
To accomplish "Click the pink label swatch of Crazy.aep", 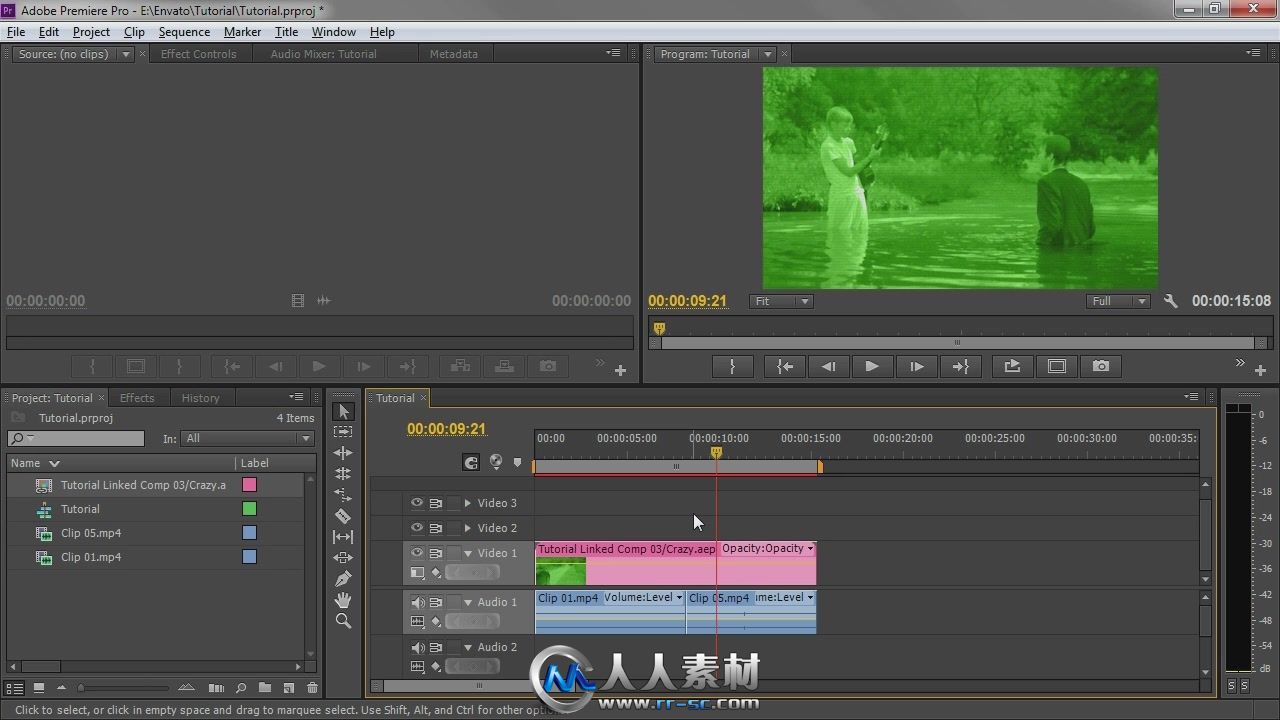I will click(250, 485).
